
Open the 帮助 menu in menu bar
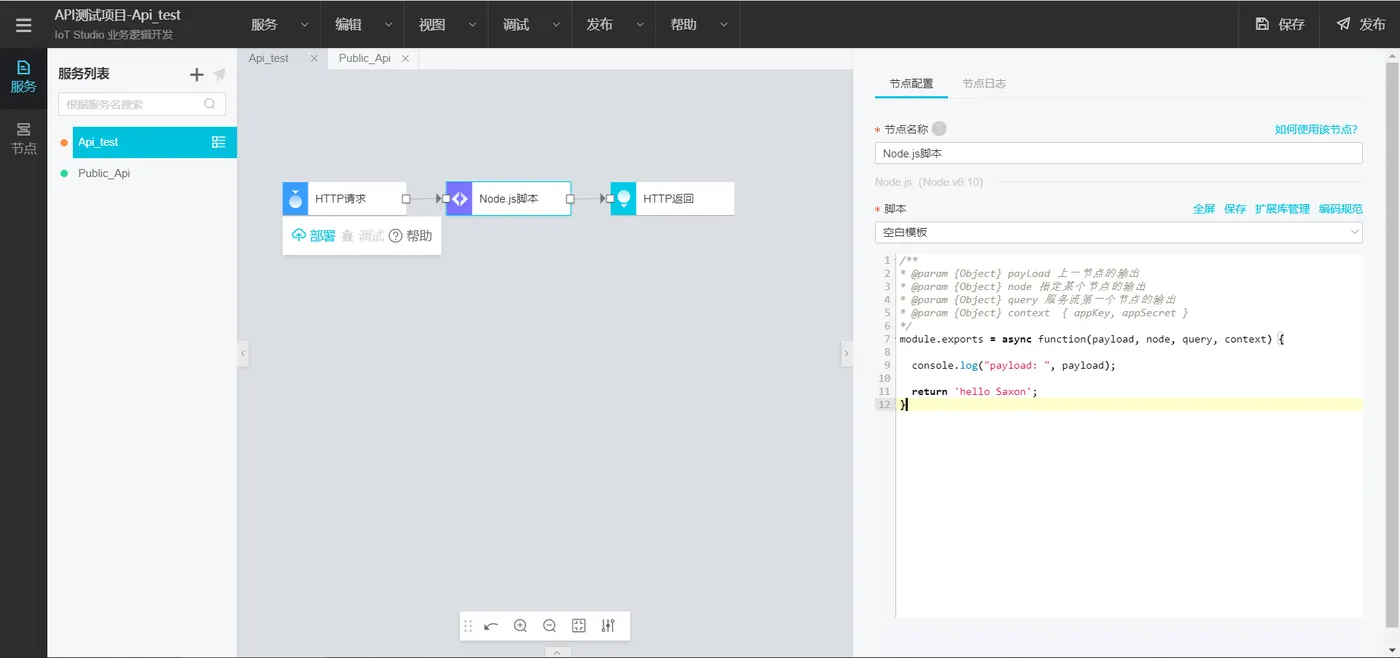[684, 24]
